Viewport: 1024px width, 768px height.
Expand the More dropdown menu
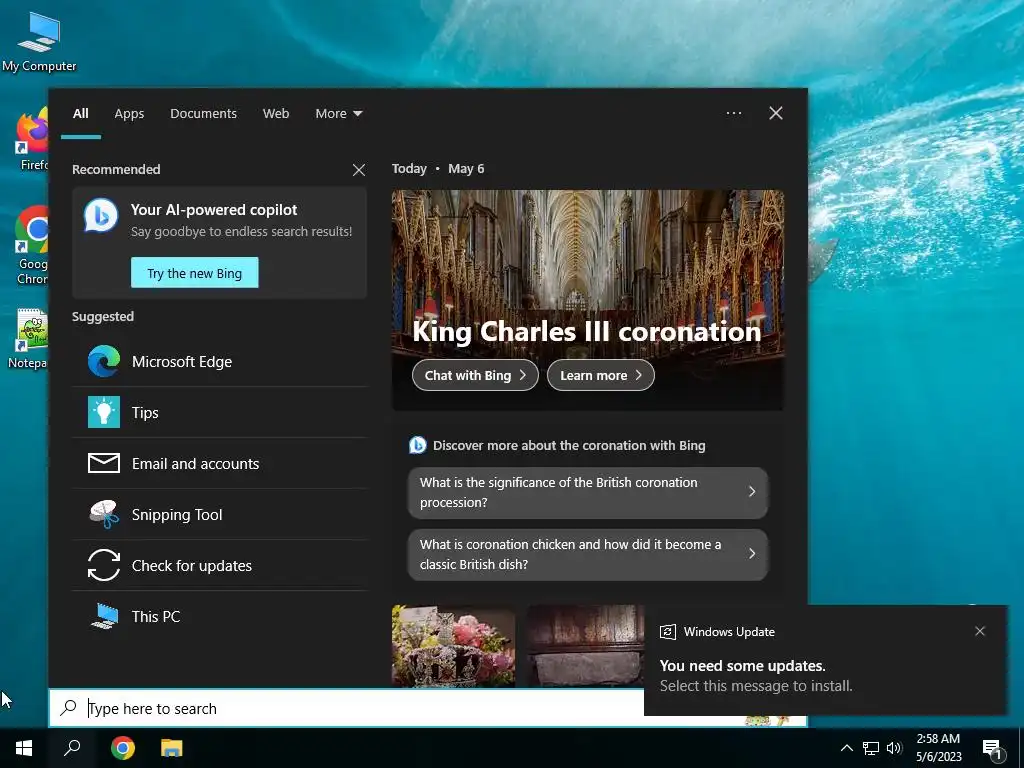click(338, 114)
